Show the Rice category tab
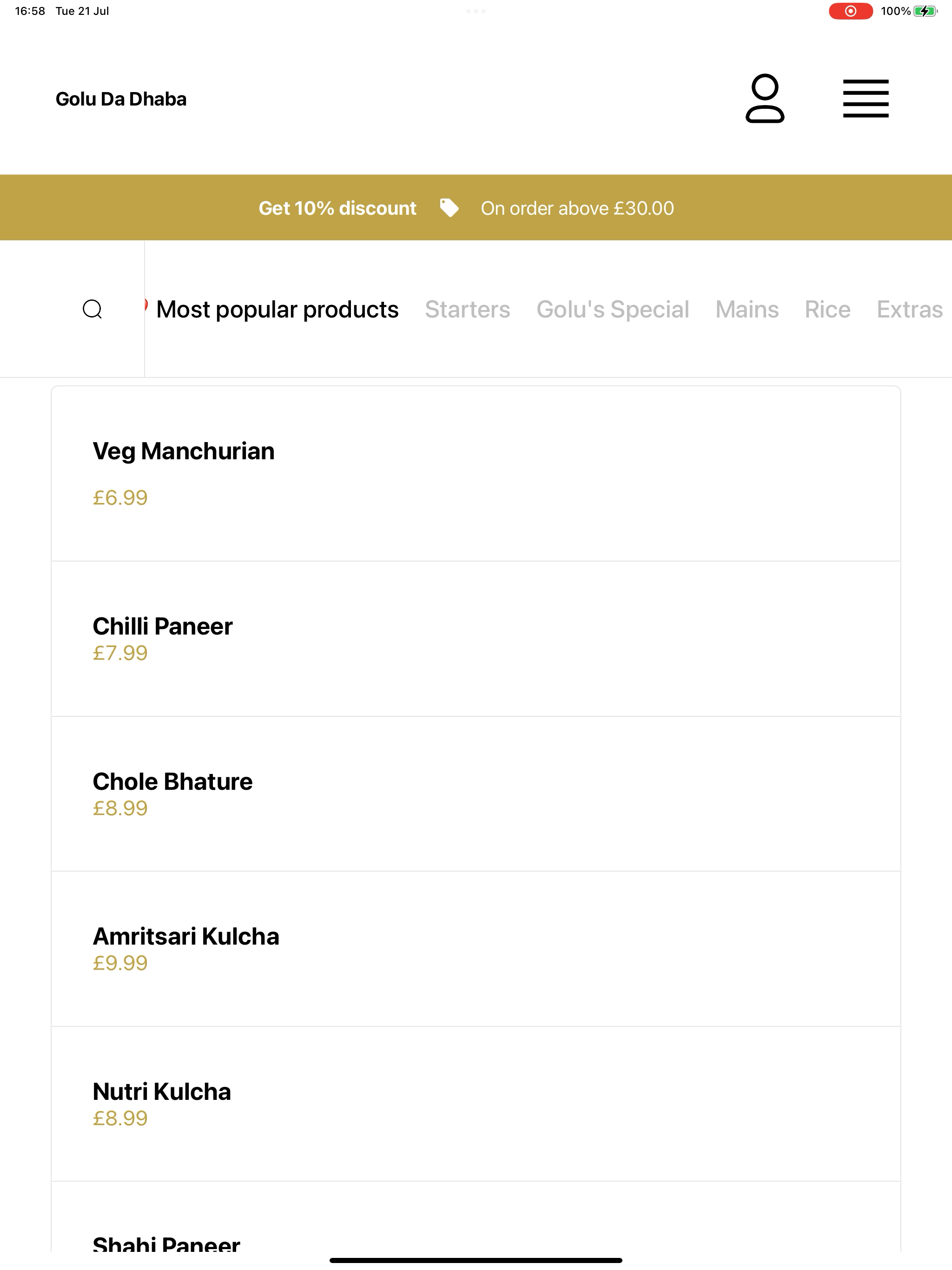The width and height of the screenshot is (952, 1270). point(827,310)
